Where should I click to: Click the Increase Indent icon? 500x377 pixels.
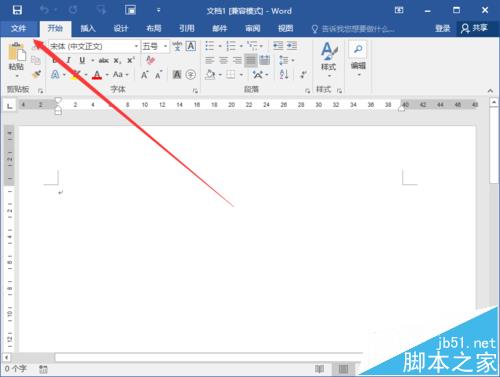[292, 46]
